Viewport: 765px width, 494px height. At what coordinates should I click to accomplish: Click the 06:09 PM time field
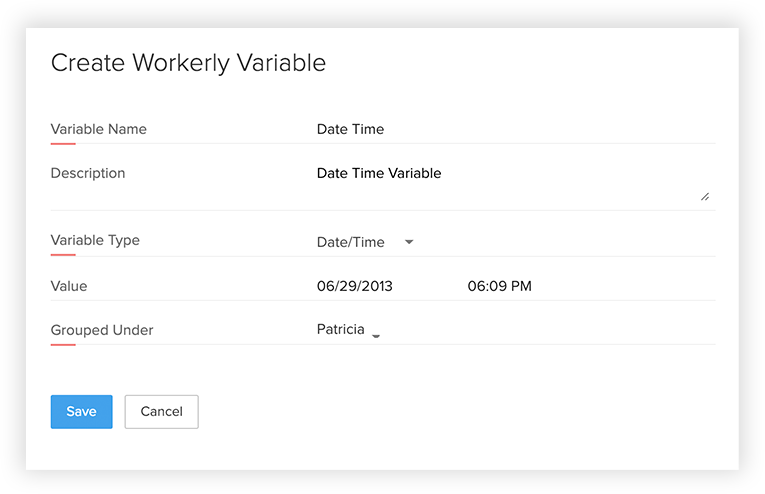499,286
